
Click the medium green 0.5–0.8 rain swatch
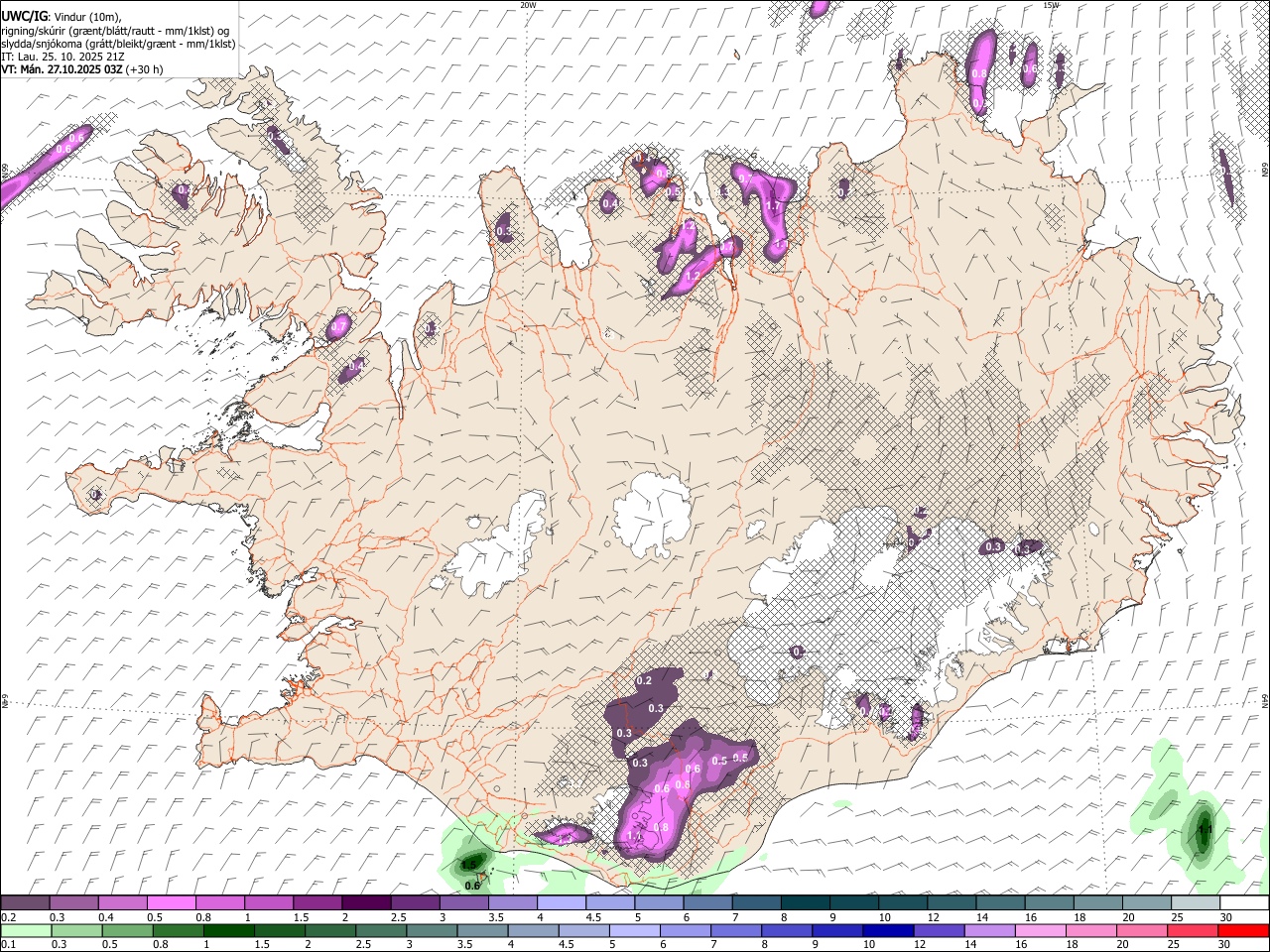(x=127, y=930)
